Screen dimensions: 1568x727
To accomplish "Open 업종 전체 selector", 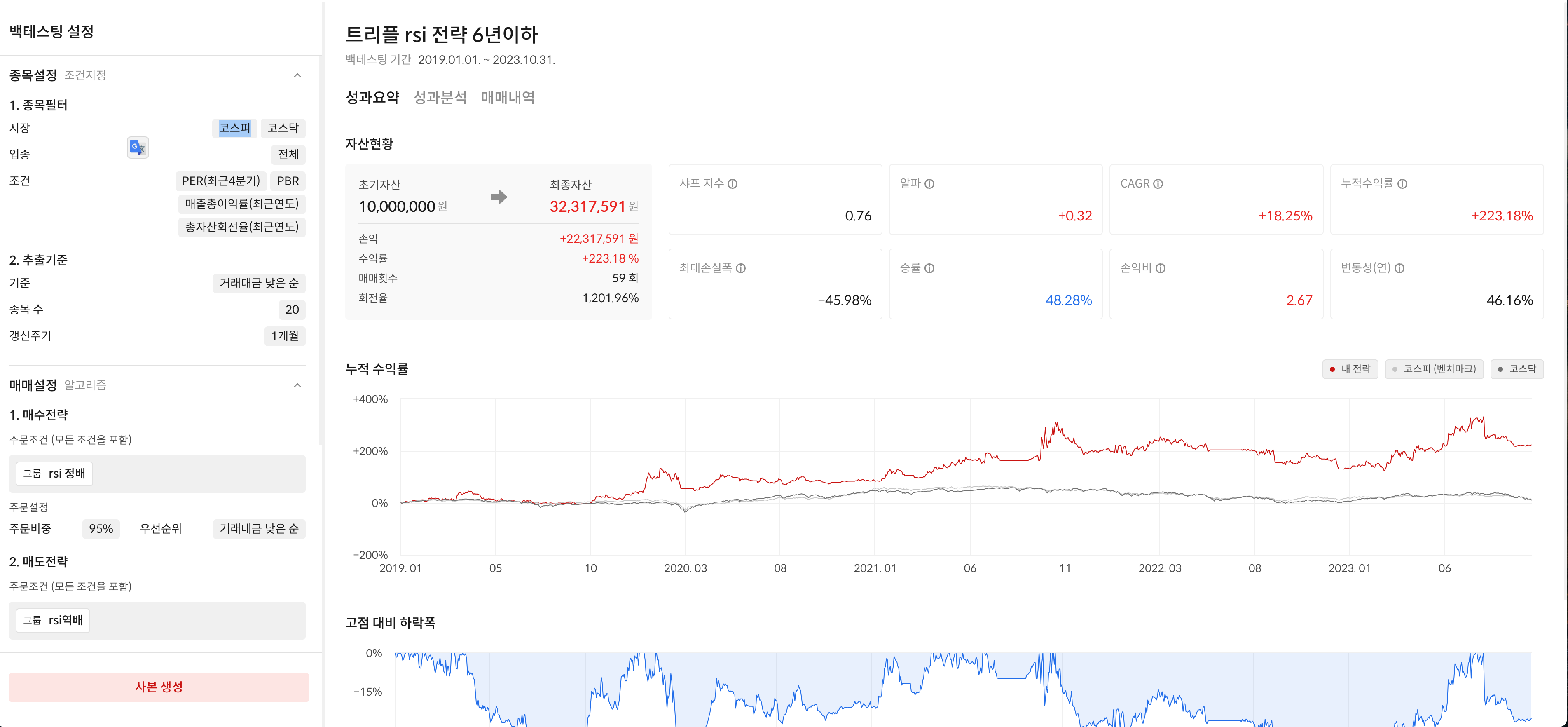I will click(288, 155).
